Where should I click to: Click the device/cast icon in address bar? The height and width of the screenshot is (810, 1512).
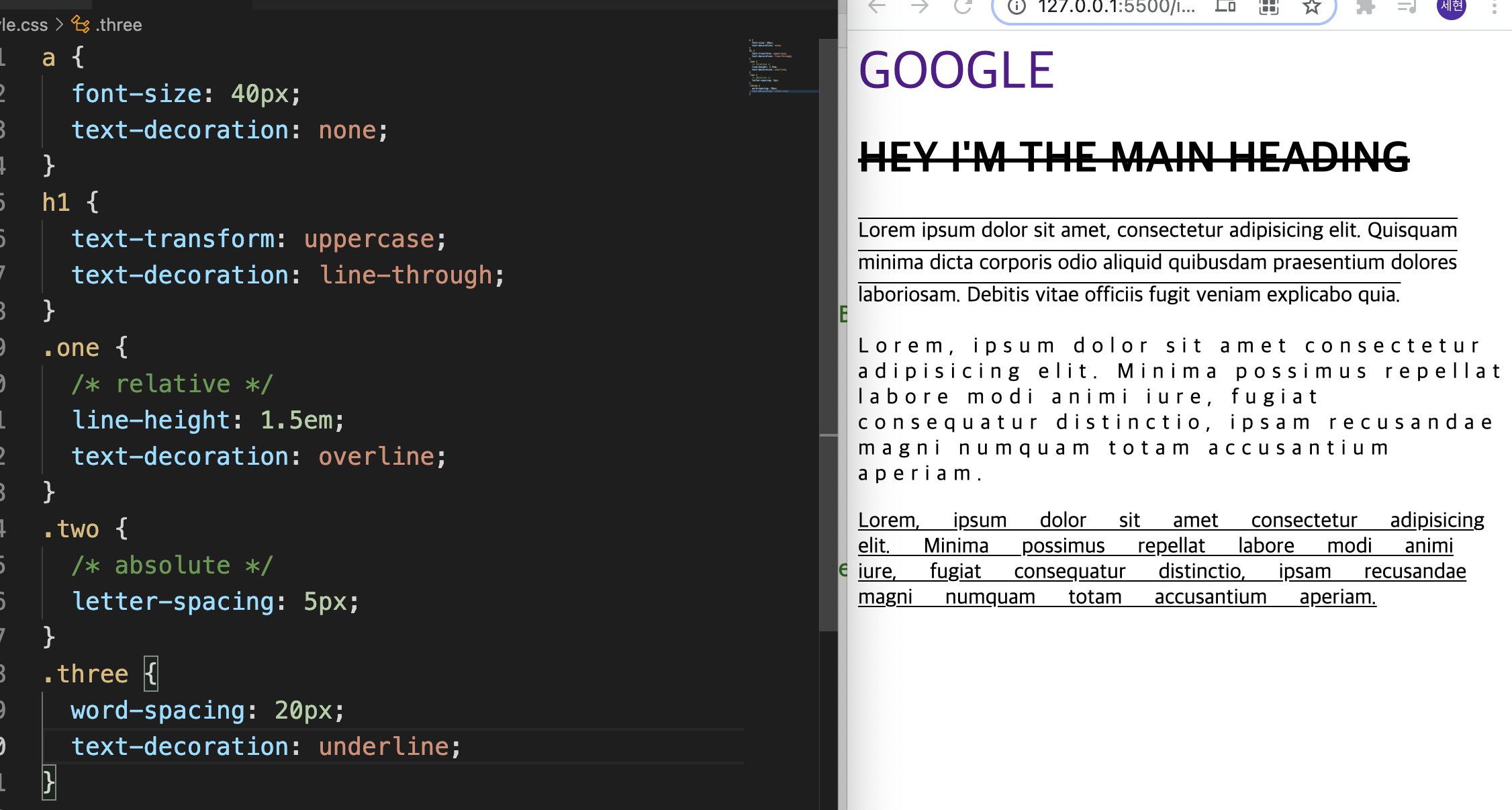[1225, 7]
